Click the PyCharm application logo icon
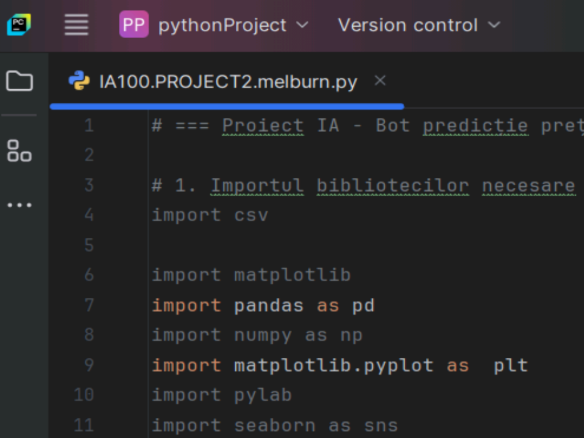This screenshot has height=438, width=584. [19, 25]
